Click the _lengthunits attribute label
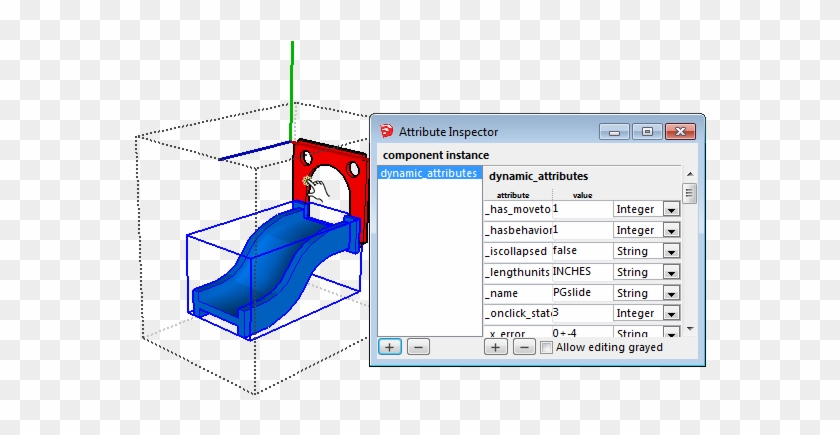The height and width of the screenshot is (435, 840). pos(518,272)
